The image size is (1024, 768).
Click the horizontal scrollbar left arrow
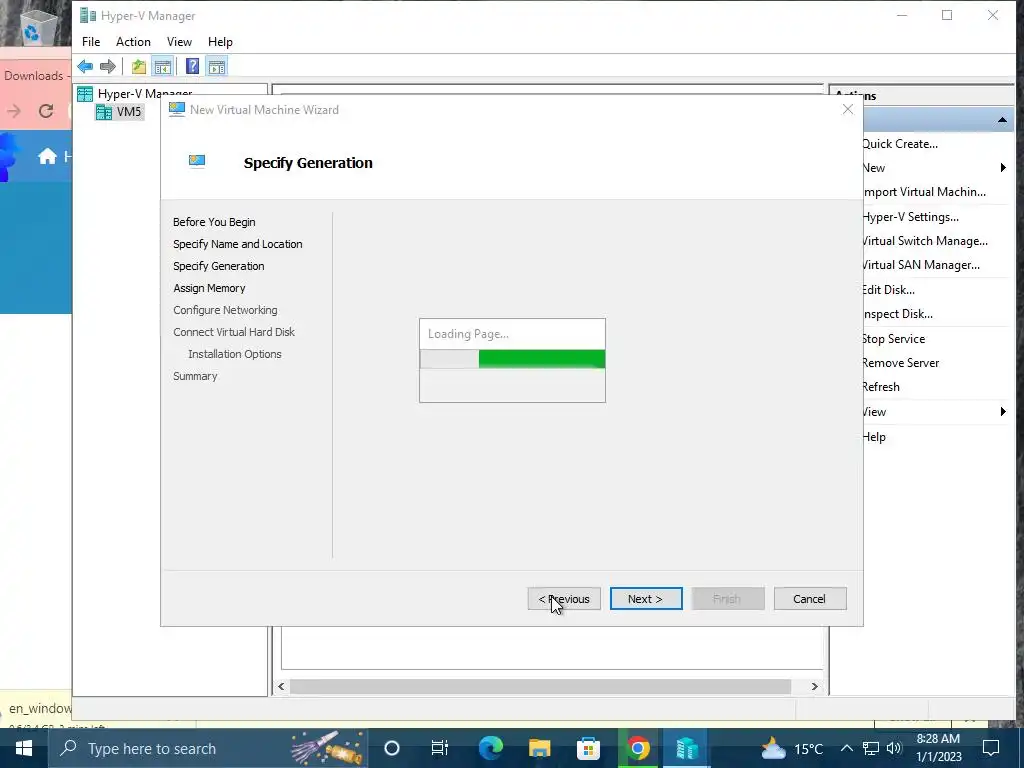pos(281,686)
